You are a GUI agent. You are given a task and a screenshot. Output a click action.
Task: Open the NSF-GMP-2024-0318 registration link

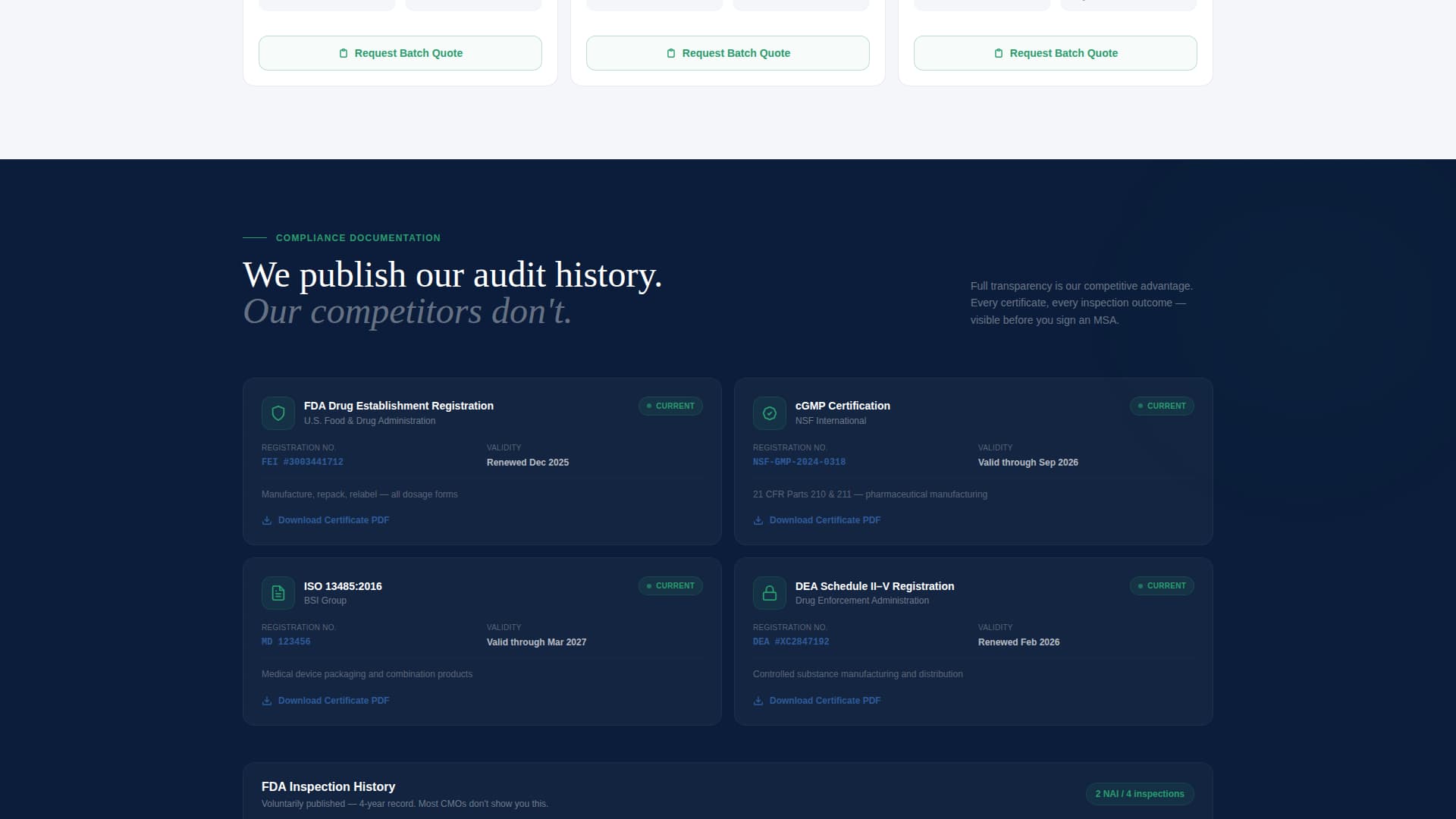tap(799, 461)
